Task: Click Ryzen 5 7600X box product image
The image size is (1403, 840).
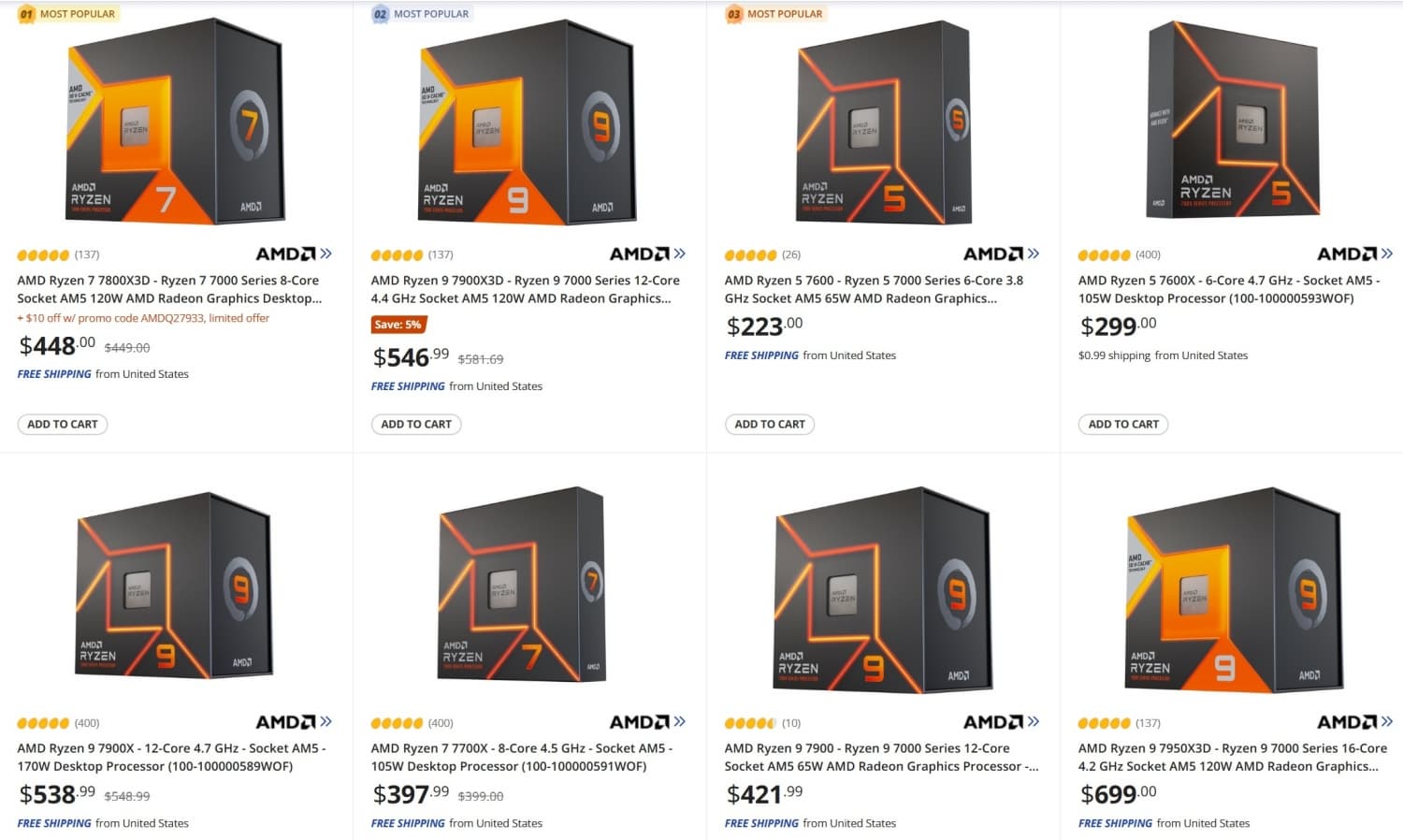Action: [x=1233, y=120]
